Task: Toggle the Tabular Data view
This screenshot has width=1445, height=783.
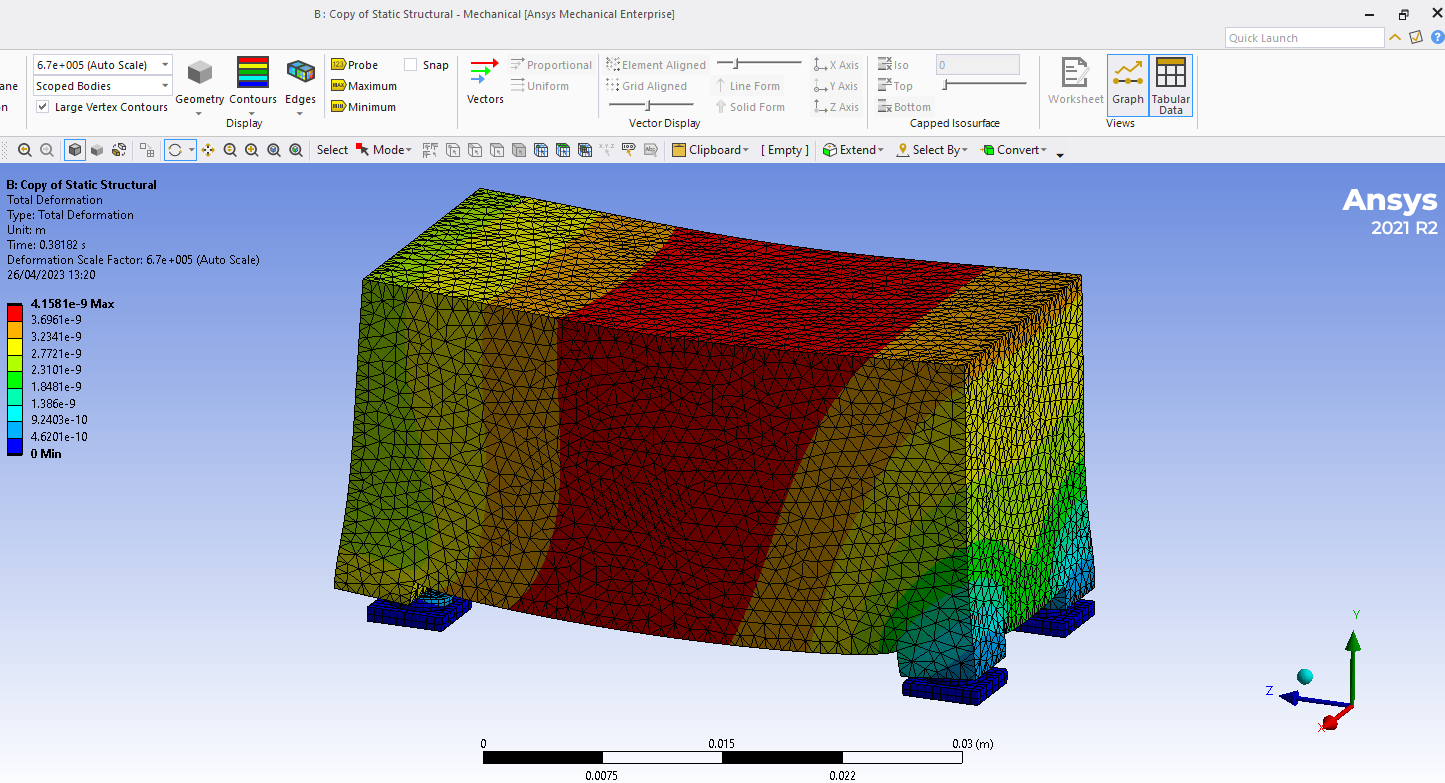Action: click(1170, 85)
